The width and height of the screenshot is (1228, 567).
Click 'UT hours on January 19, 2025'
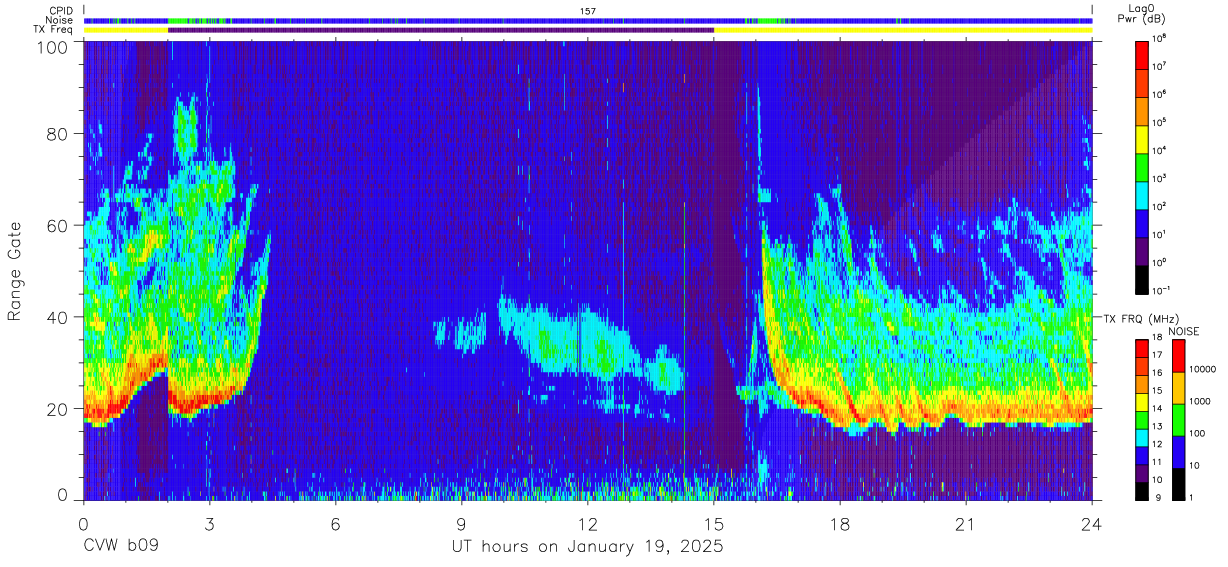pos(587,547)
